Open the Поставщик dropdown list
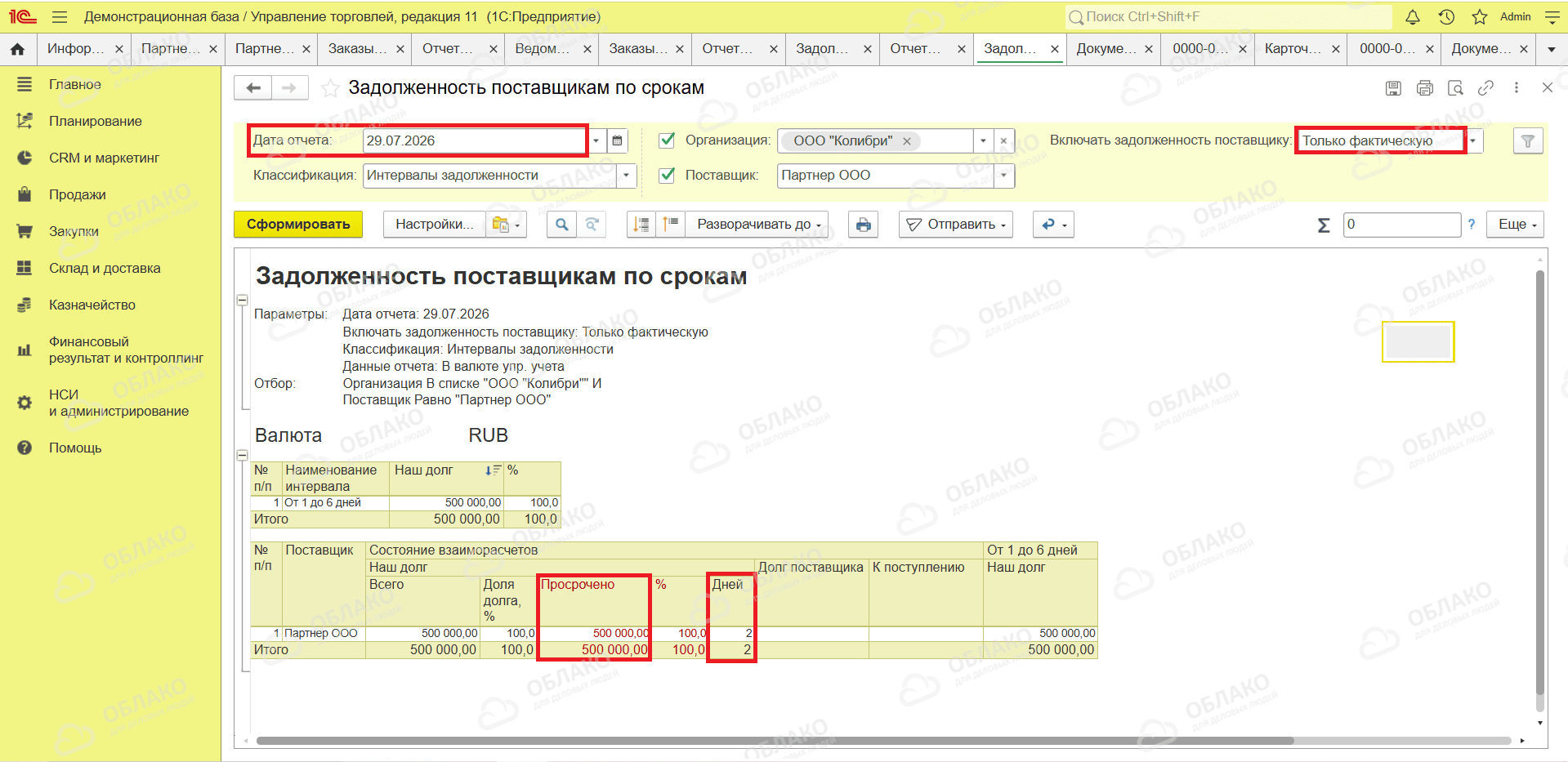This screenshot has height=762, width=1568. point(1004,176)
